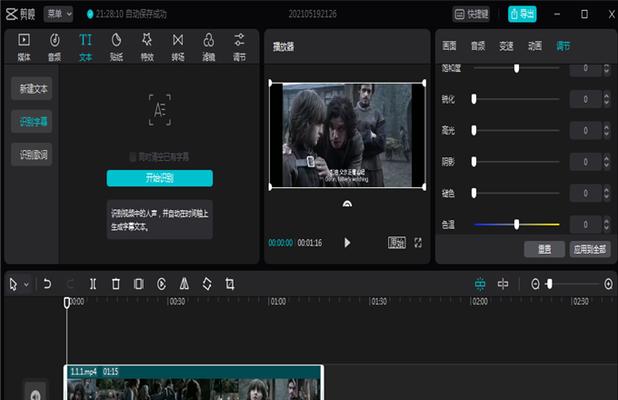This screenshot has width=618, height=400.
Task: Open the 贴纸 stickers tab
Action: click(x=116, y=47)
